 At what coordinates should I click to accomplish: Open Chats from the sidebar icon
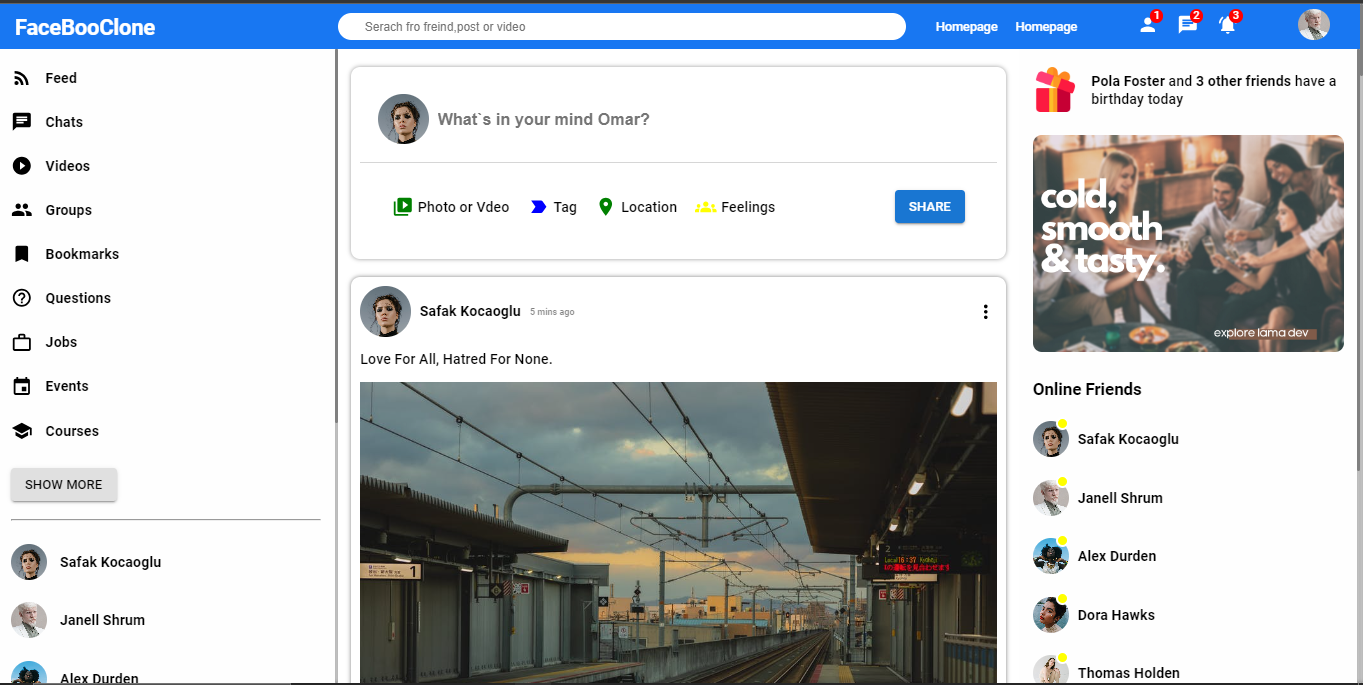(x=21, y=122)
